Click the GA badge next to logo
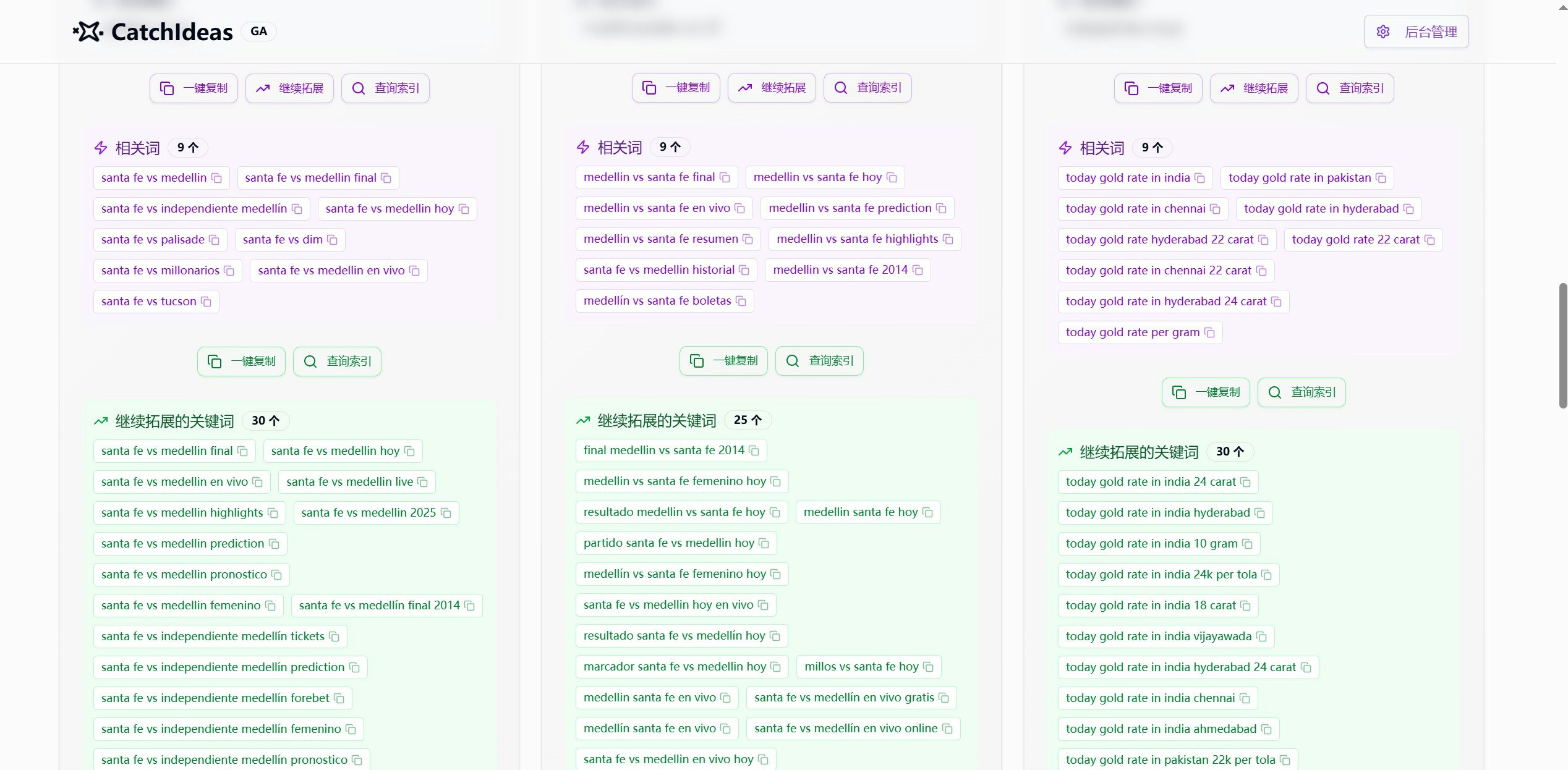 pos(259,32)
